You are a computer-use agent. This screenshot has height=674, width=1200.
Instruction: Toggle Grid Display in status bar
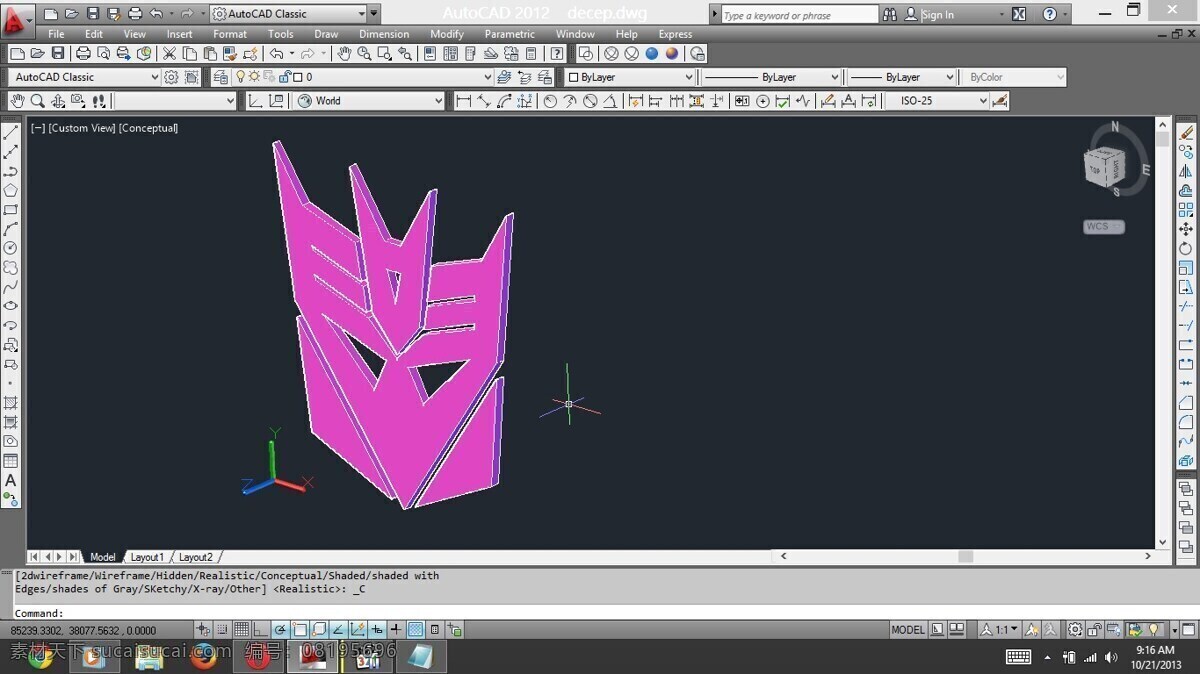(242, 630)
